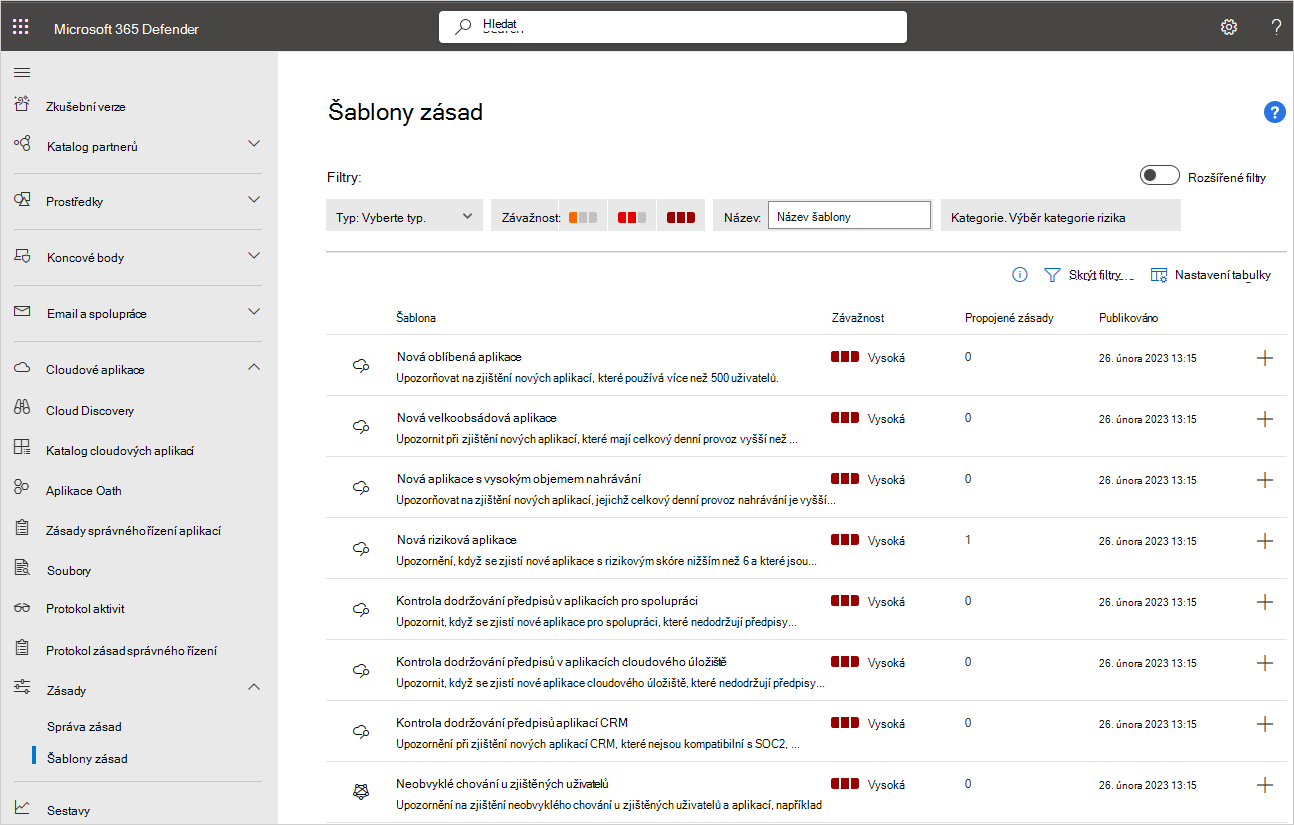This screenshot has height=825, width=1294.
Task: Click the Soubory icon in sidebar
Action: (x=22, y=570)
